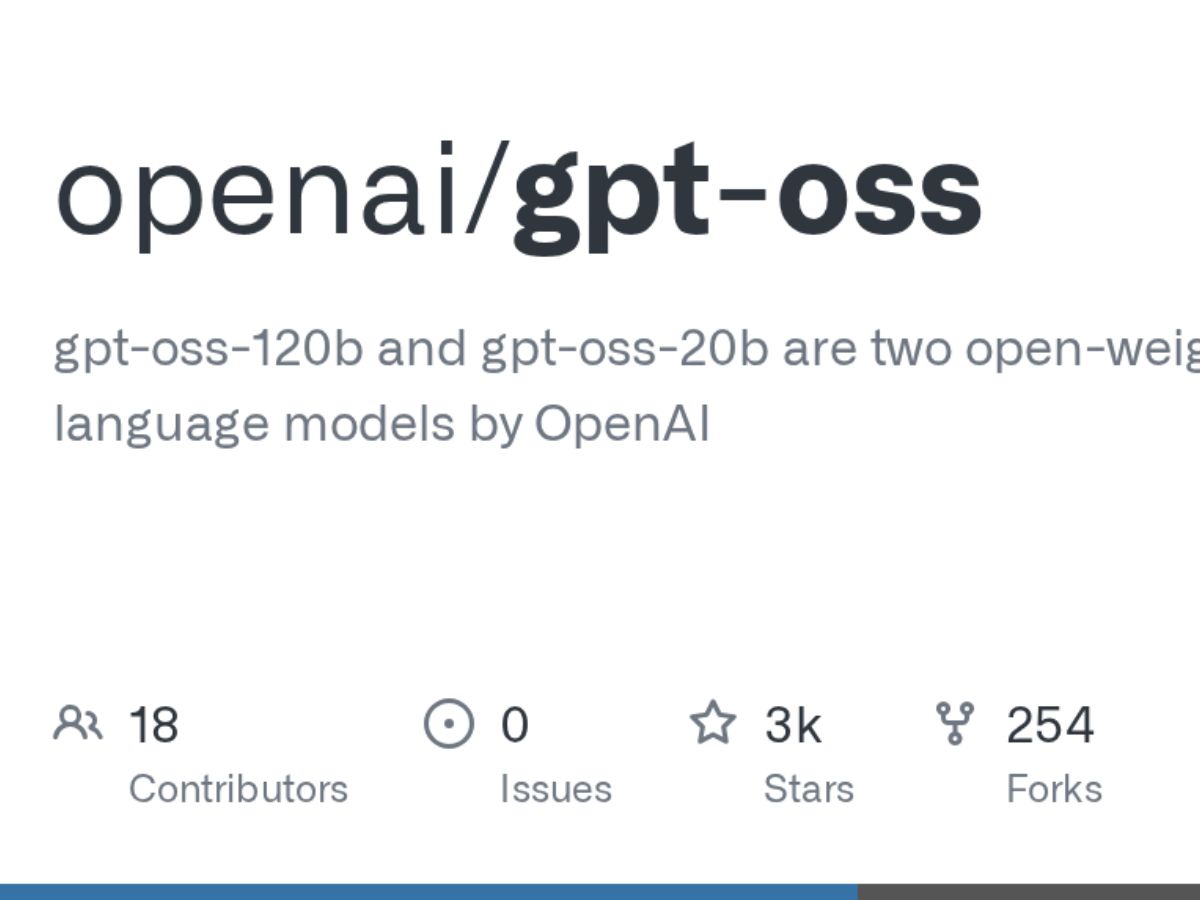Open the Issues label link
Viewport: 1200px width, 900px height.
point(555,789)
